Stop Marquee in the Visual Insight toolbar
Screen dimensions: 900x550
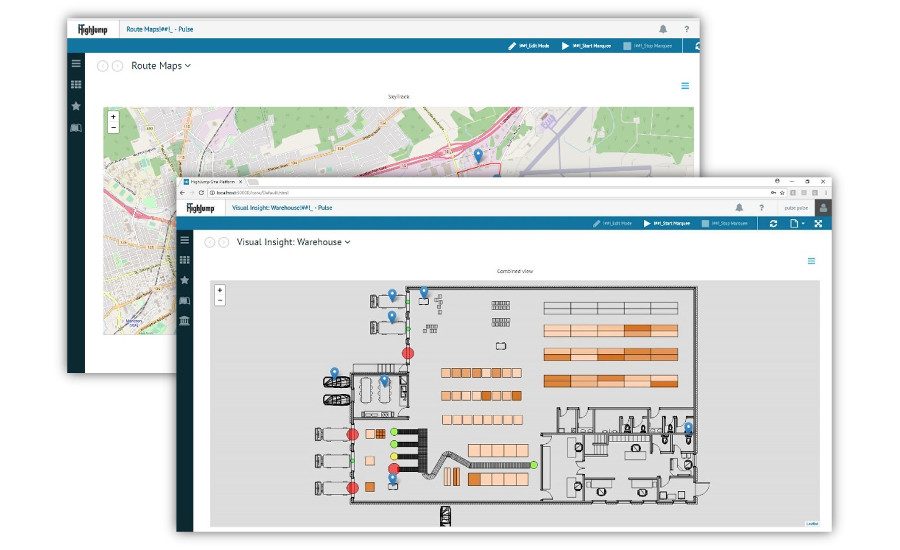pos(725,223)
